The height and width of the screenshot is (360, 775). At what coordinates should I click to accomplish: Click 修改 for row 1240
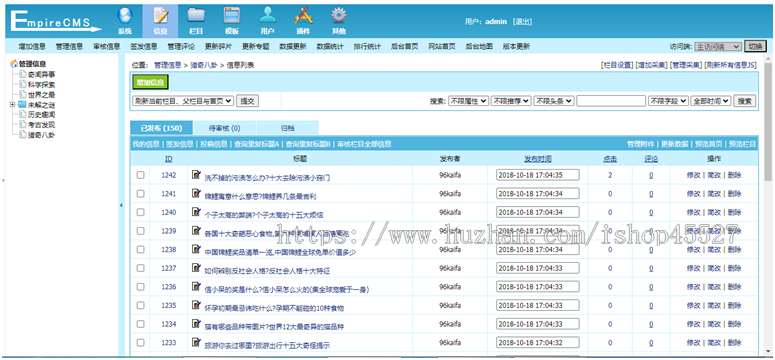click(x=693, y=212)
